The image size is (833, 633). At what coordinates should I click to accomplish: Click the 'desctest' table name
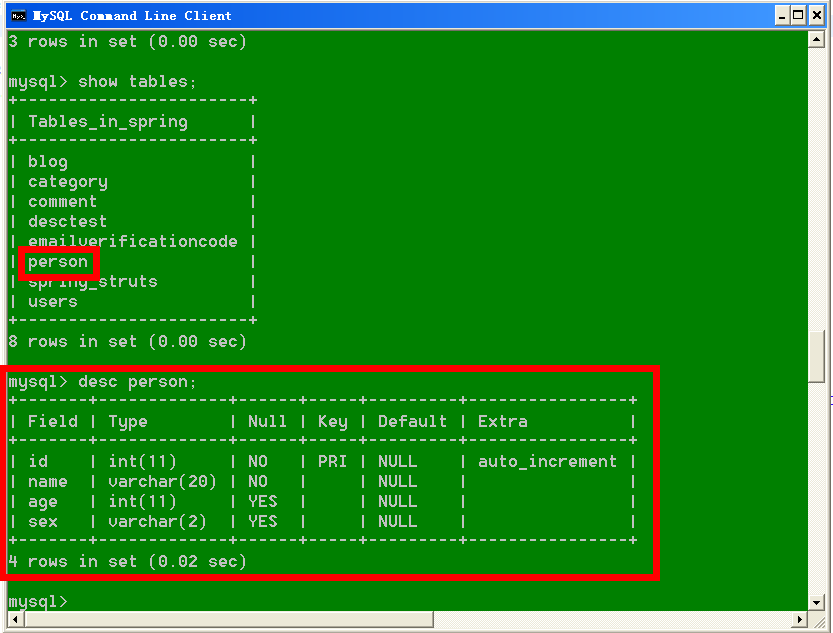click(67, 221)
